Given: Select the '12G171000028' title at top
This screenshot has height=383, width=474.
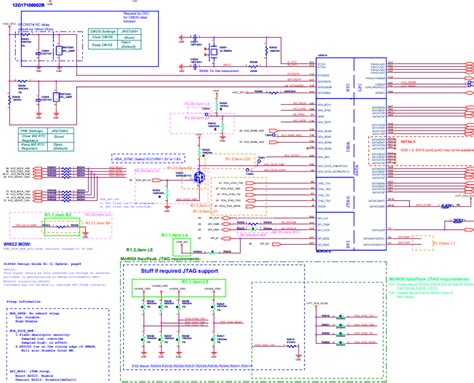Looking at the screenshot, I should [x=28, y=5].
